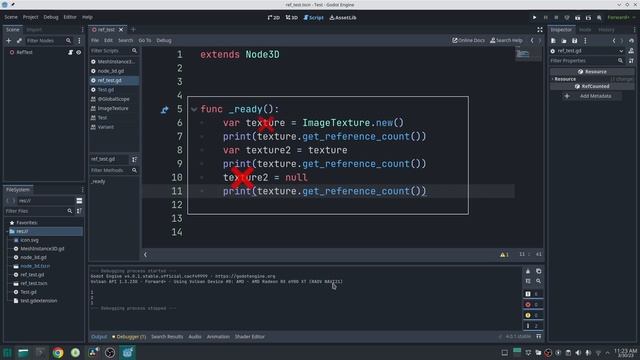Open the AssetLib workspace

coord(343,18)
